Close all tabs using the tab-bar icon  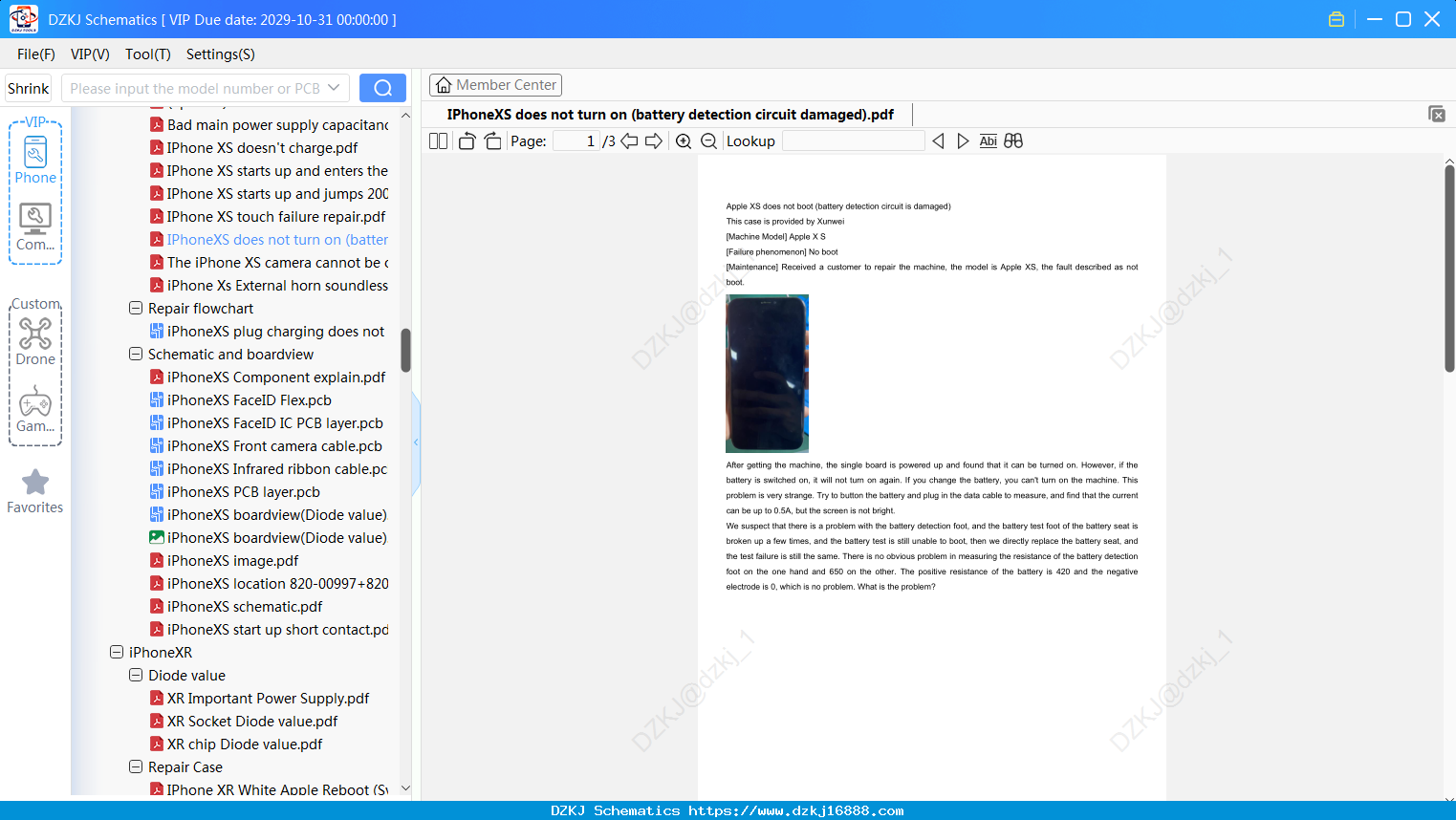[1437, 114]
